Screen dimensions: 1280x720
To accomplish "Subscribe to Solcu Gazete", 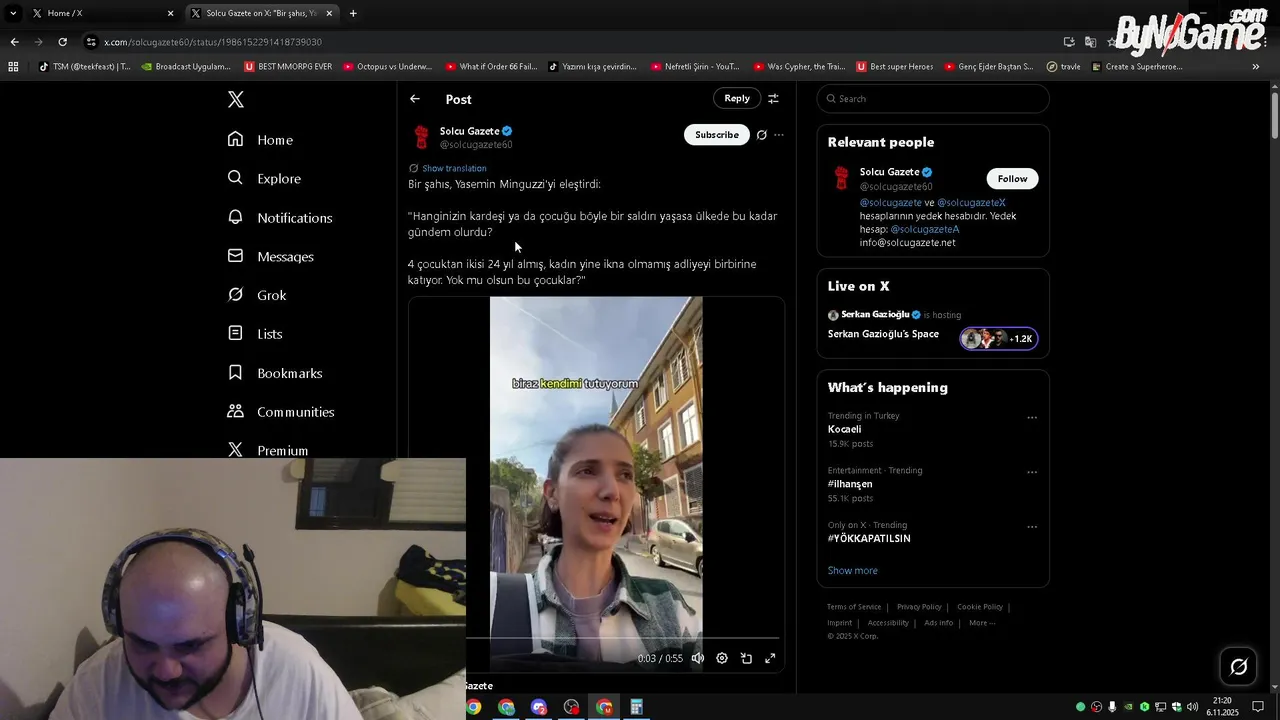I will (x=717, y=135).
